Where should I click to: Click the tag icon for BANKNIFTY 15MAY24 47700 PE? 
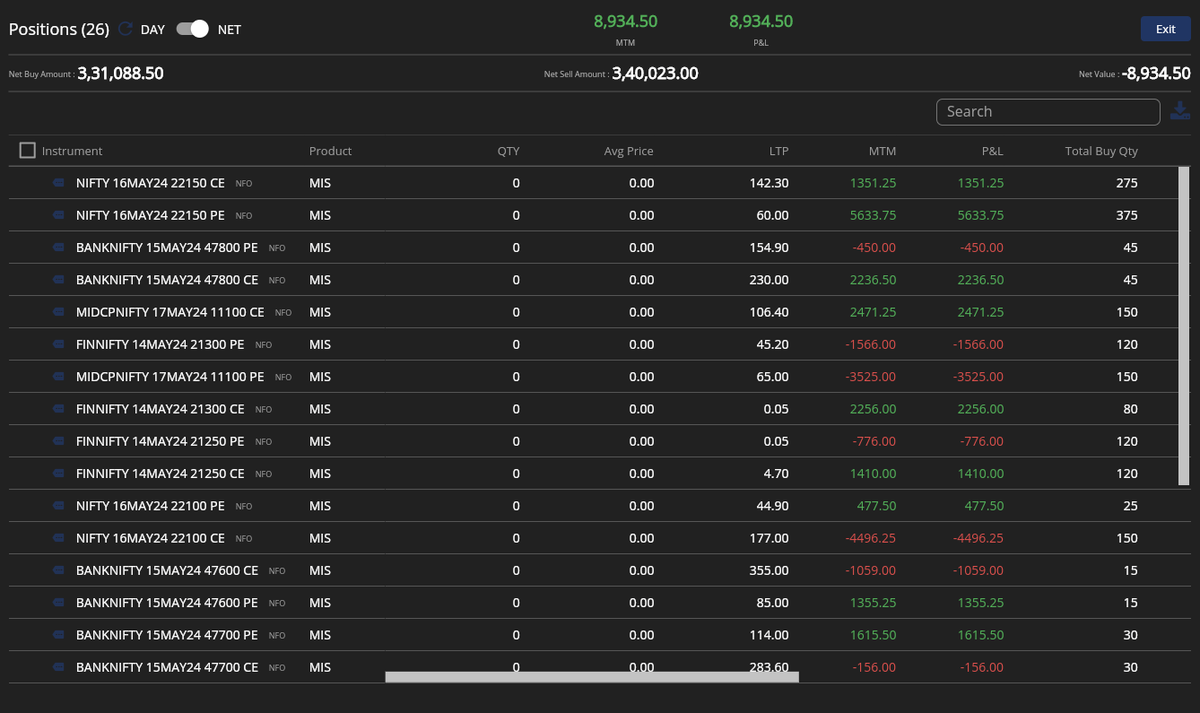click(x=59, y=635)
